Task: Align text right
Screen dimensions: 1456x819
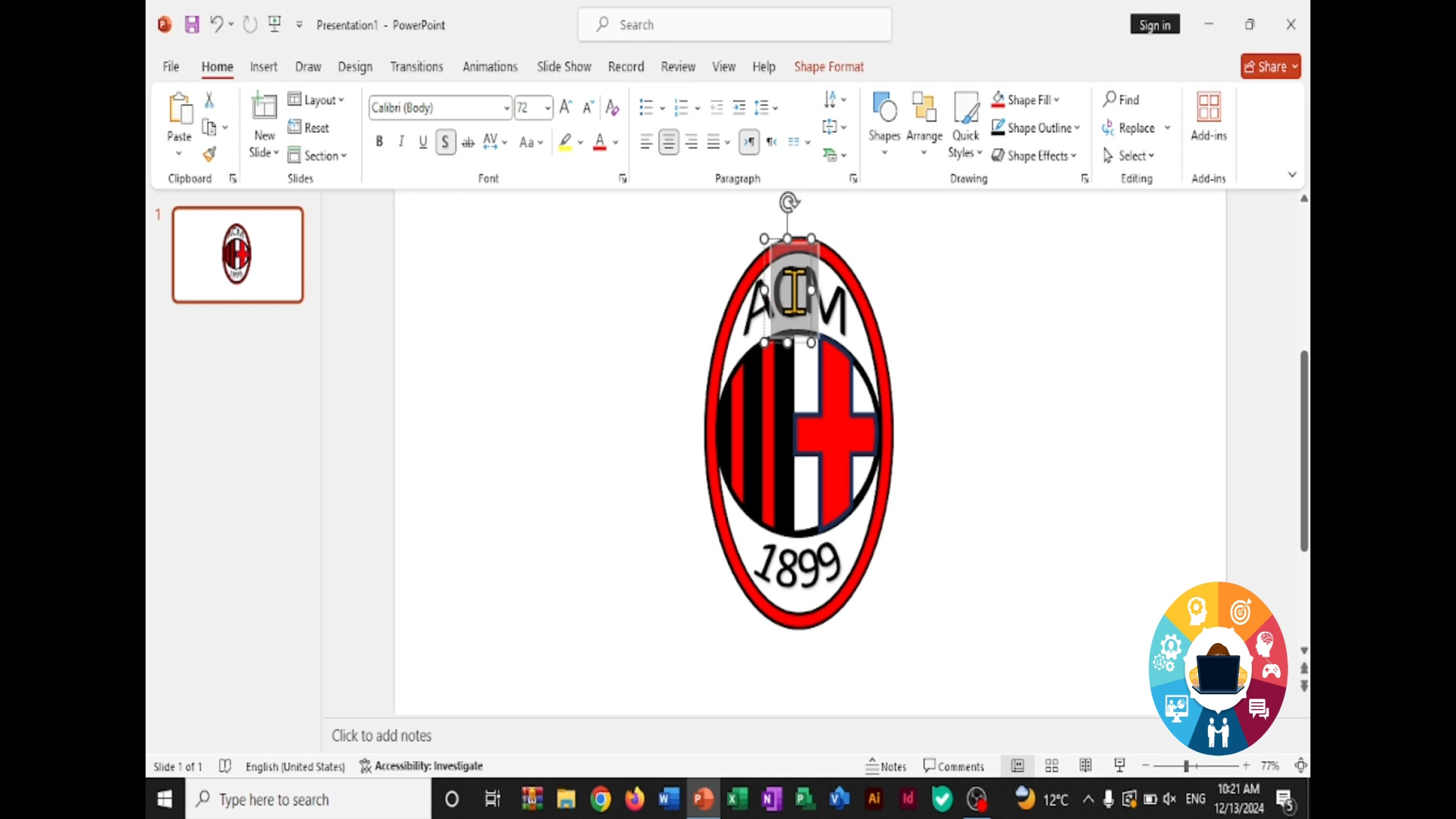Action: coord(692,142)
